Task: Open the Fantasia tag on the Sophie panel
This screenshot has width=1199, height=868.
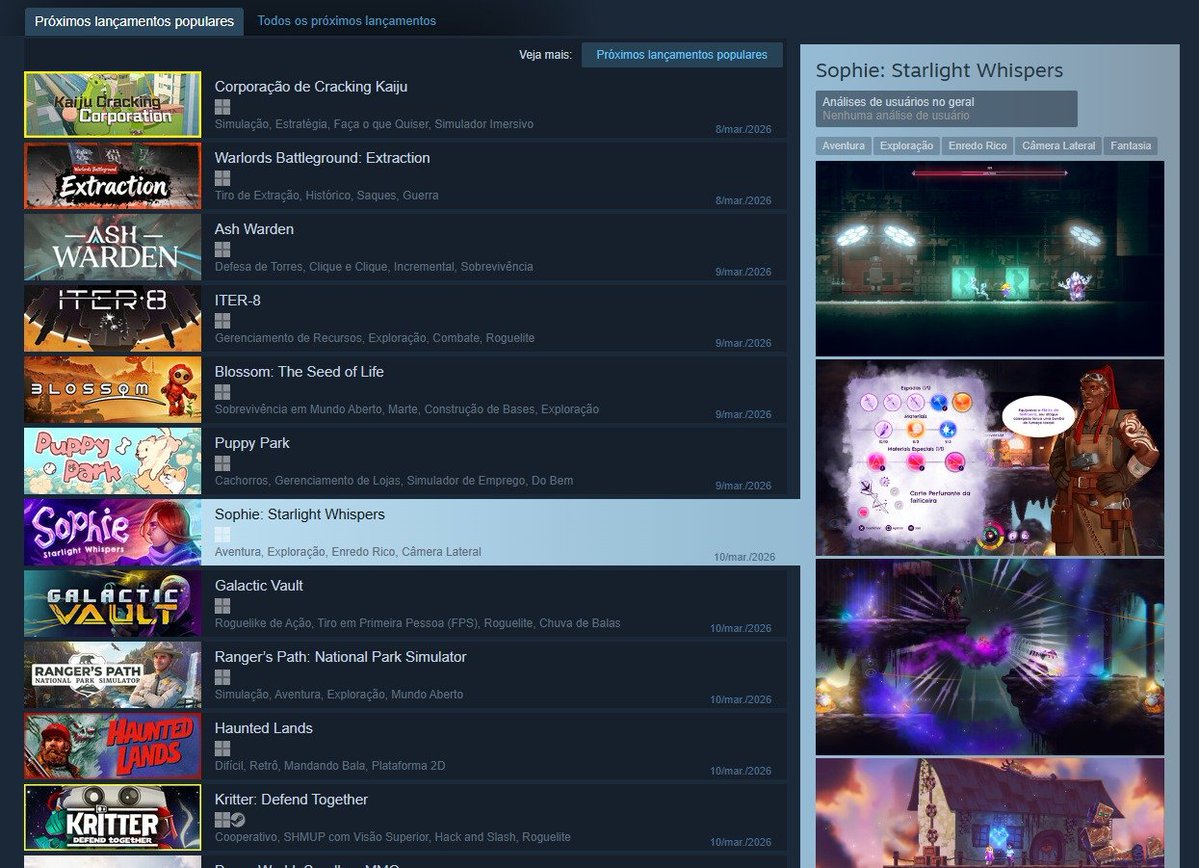Action: coord(1130,145)
